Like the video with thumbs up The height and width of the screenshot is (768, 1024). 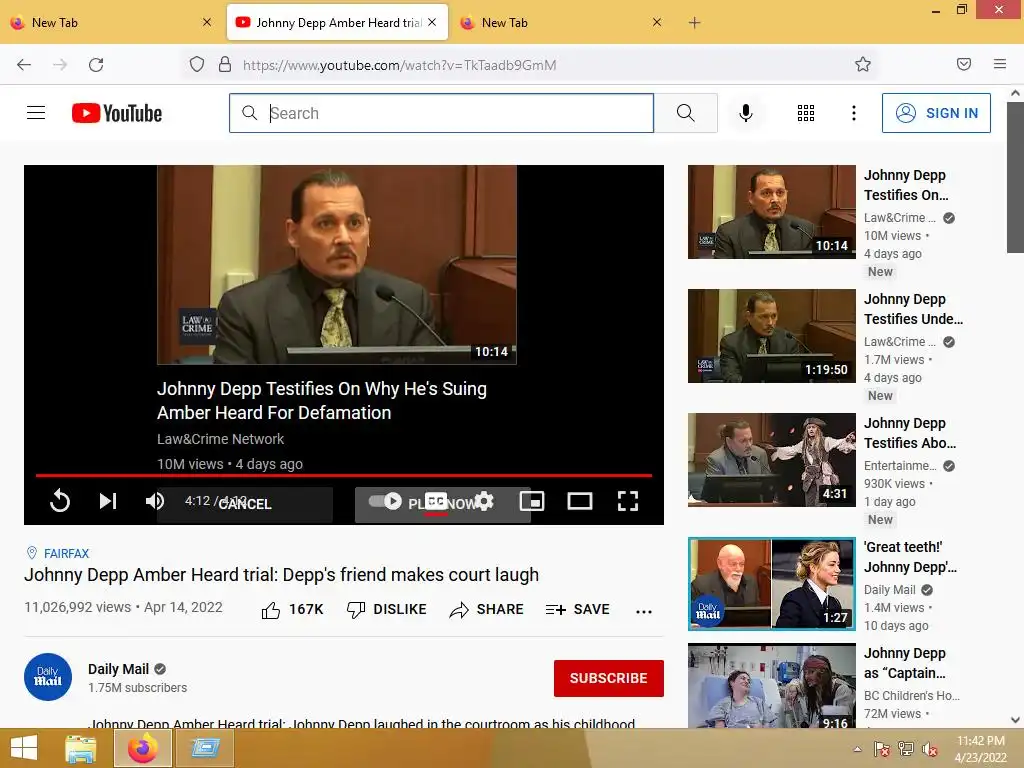pyautogui.click(x=293, y=610)
